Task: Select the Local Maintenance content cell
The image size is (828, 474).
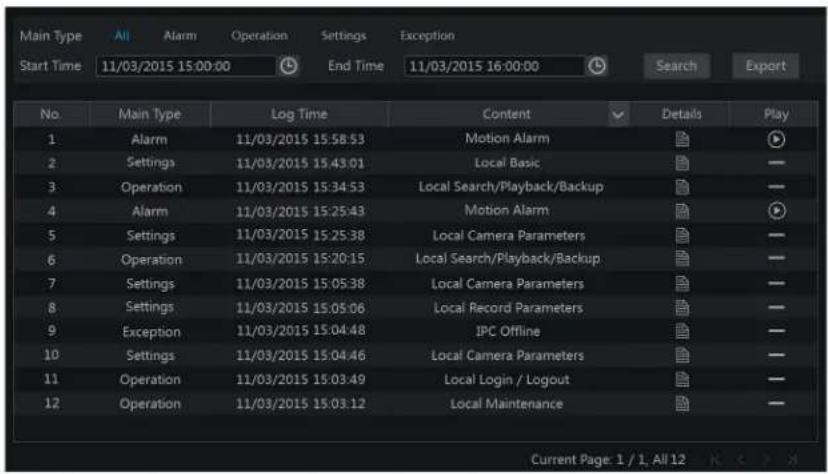Action: tap(506, 404)
